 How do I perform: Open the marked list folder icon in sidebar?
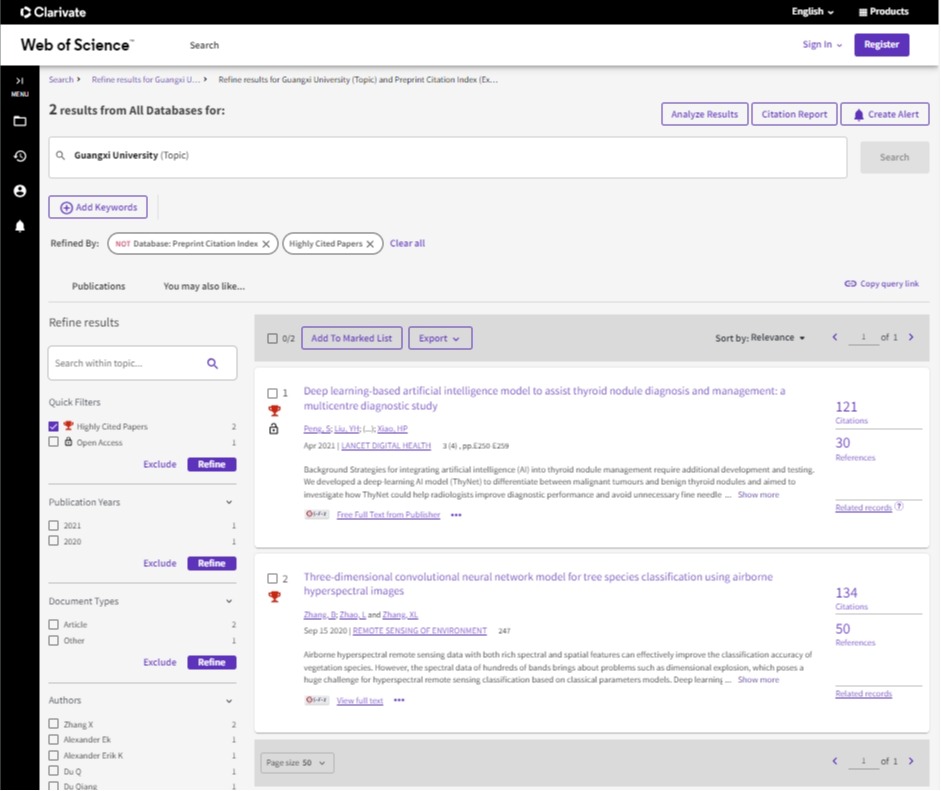click(x=19, y=121)
